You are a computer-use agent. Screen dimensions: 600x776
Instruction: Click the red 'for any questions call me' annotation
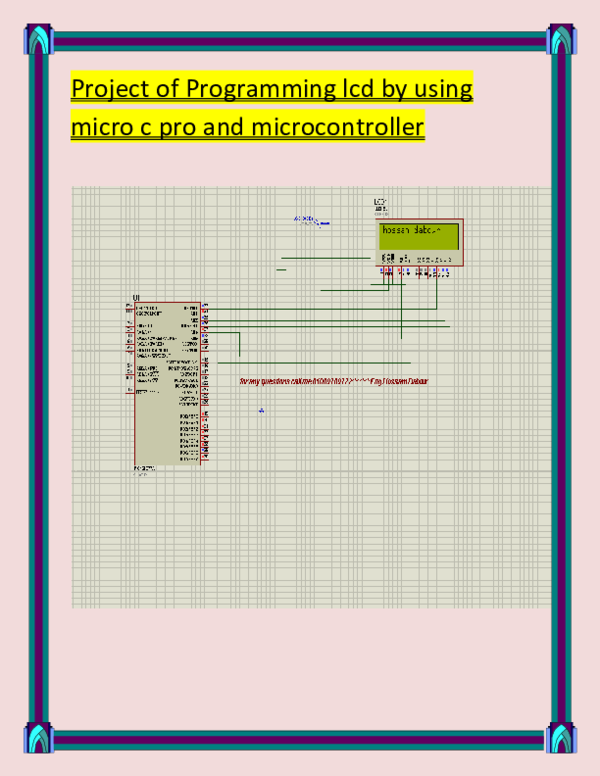[334, 381]
